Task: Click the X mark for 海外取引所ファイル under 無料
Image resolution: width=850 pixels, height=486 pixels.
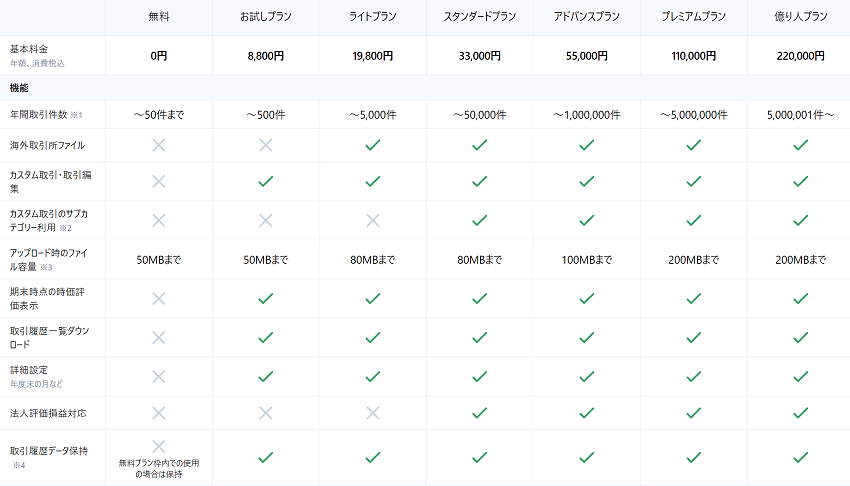Action: pyautogui.click(x=158, y=145)
